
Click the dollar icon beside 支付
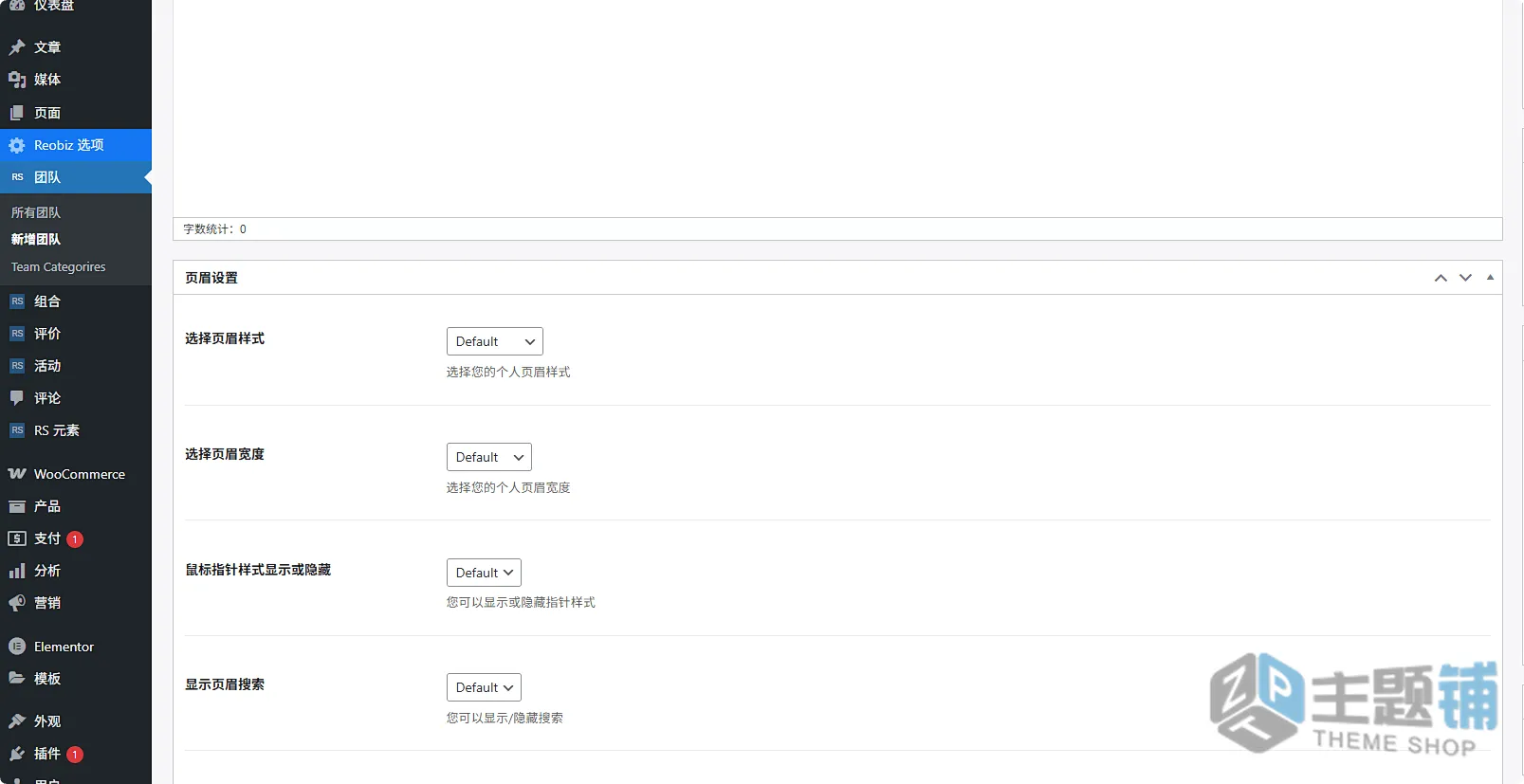(17, 538)
